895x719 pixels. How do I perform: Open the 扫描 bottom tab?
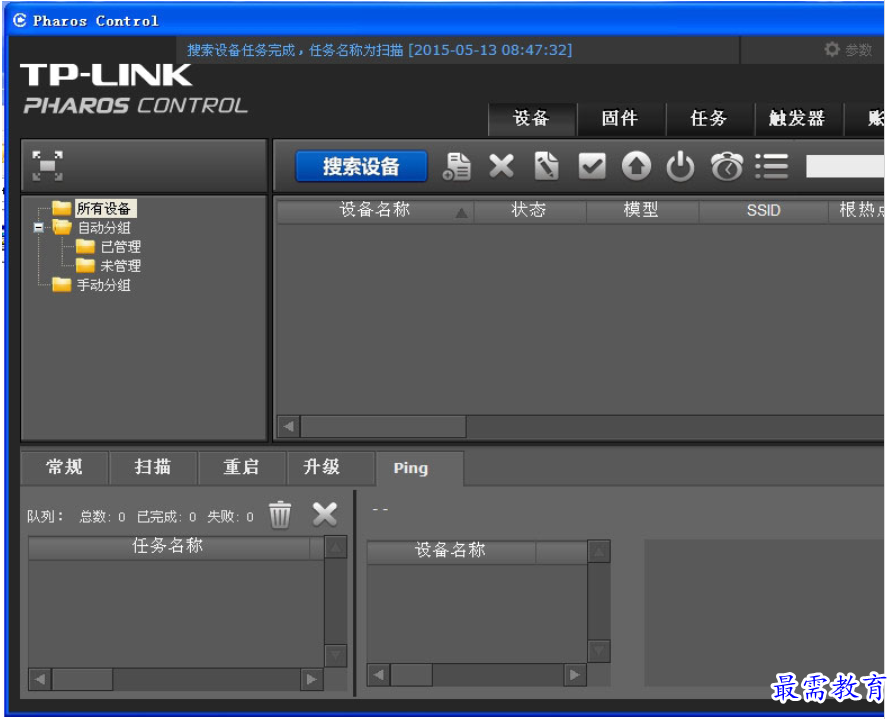153,467
